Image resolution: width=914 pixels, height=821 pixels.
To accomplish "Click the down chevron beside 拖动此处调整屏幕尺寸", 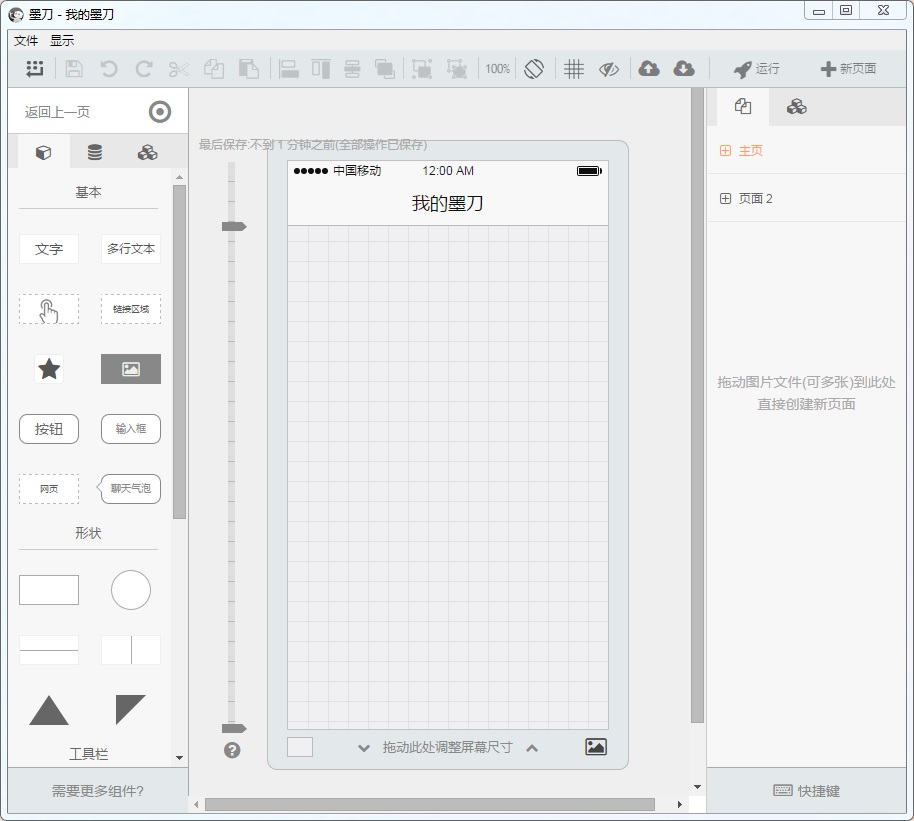I will tap(364, 748).
